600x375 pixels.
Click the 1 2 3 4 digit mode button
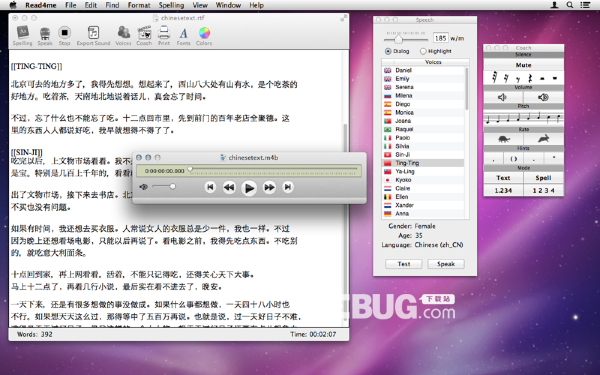[543, 190]
